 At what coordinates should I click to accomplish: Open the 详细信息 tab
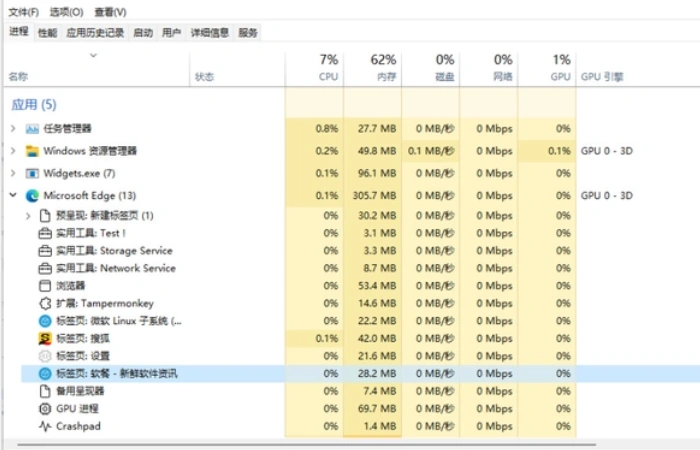tap(209, 33)
